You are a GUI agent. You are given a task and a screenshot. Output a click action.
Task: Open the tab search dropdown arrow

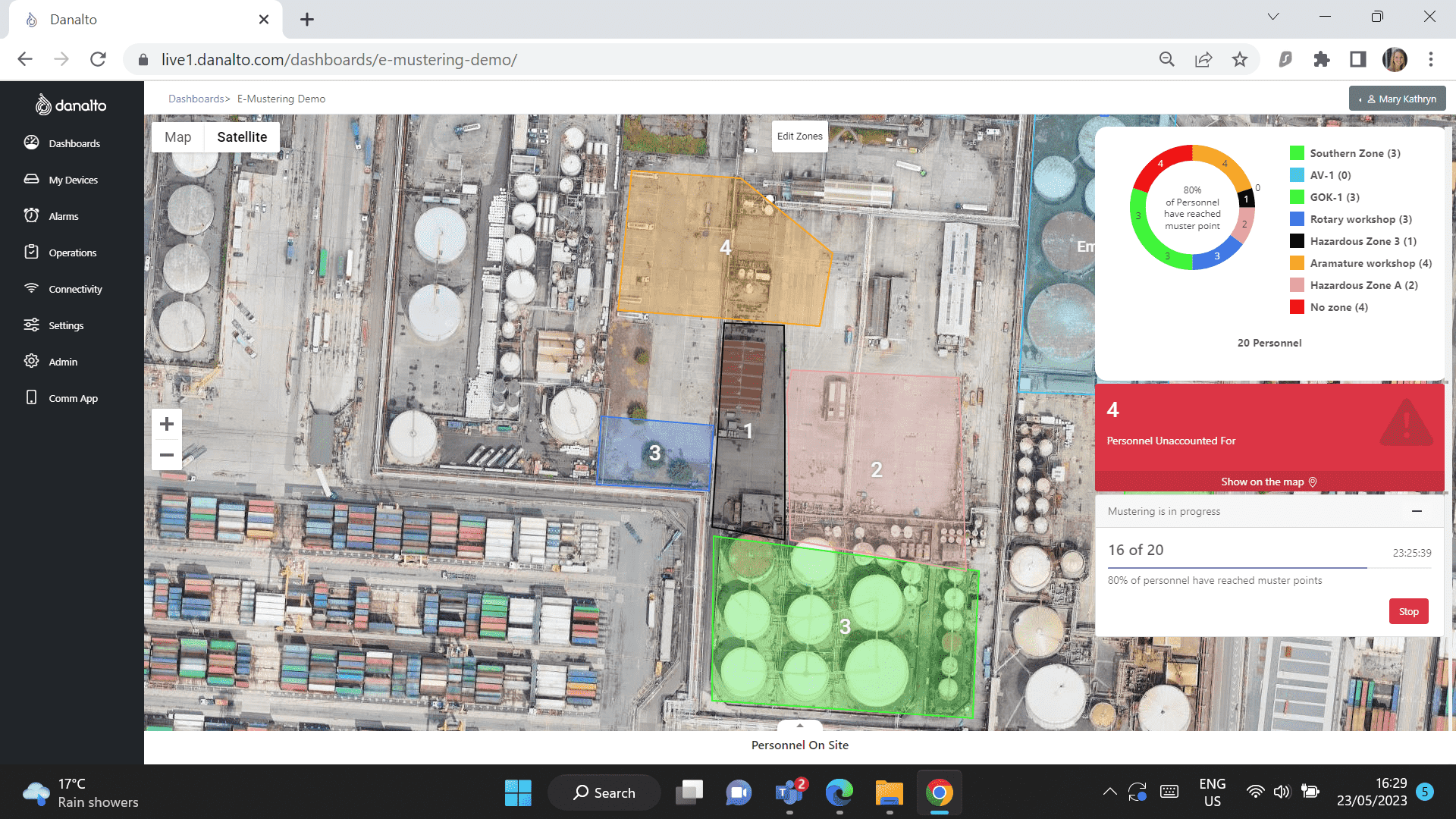coord(1273,17)
